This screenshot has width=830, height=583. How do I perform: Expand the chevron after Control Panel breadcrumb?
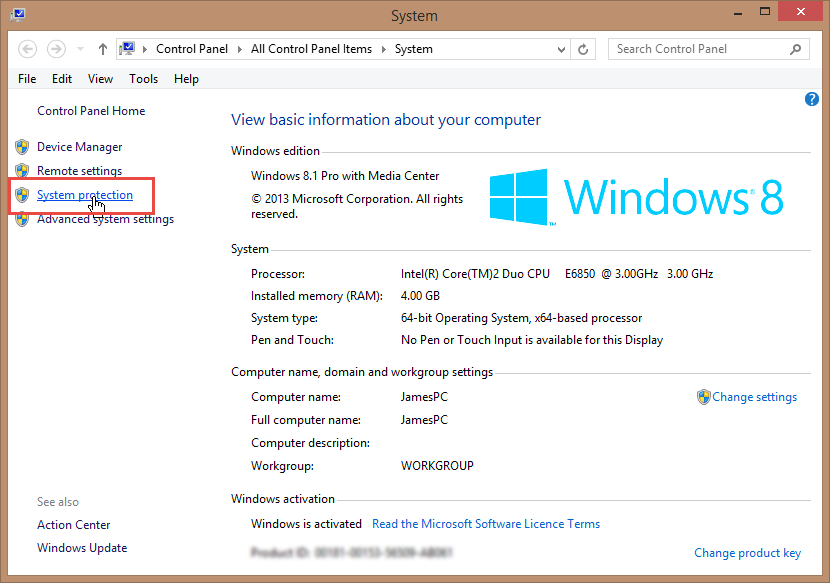tap(240, 49)
